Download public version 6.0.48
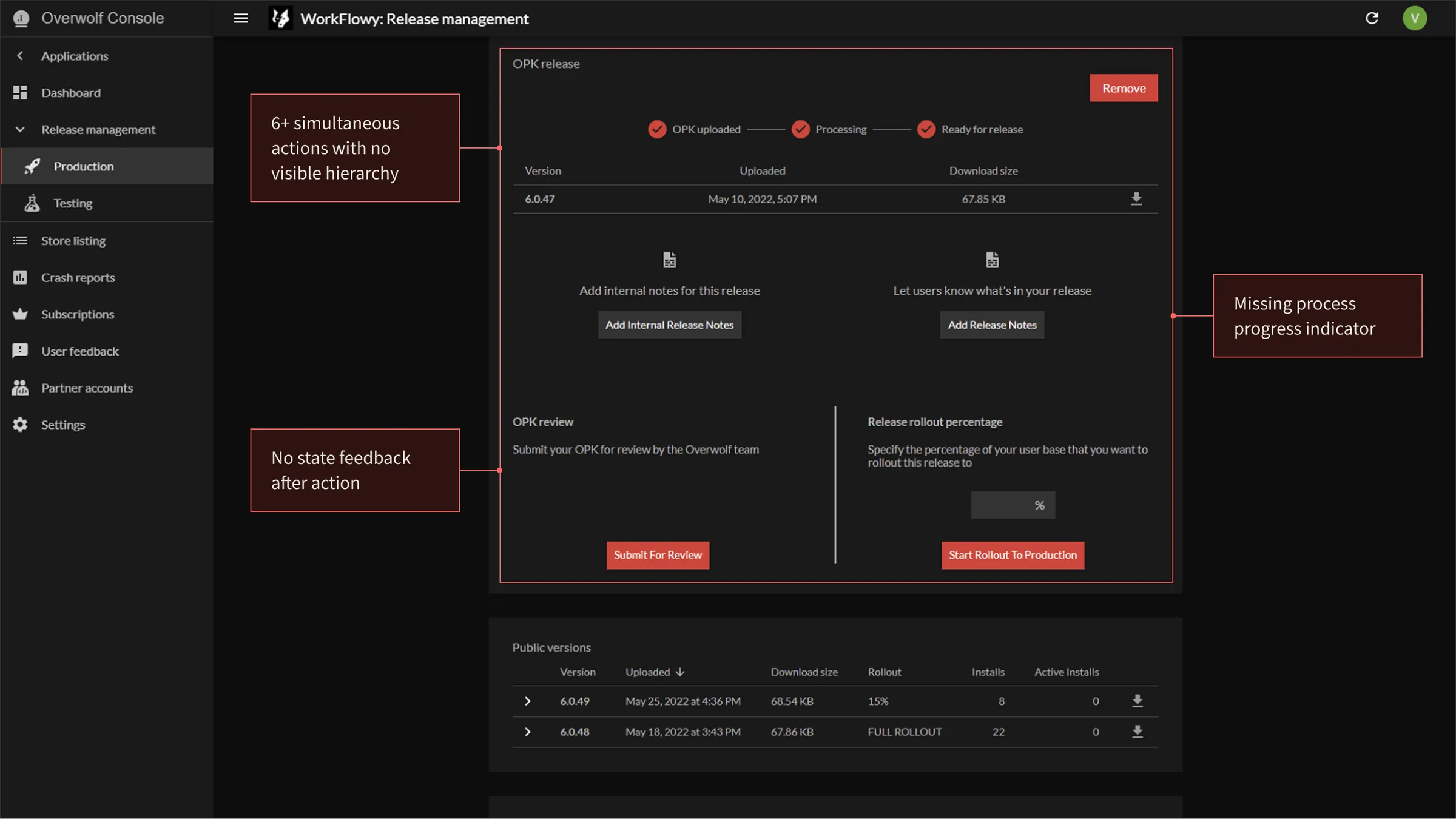 (1137, 731)
